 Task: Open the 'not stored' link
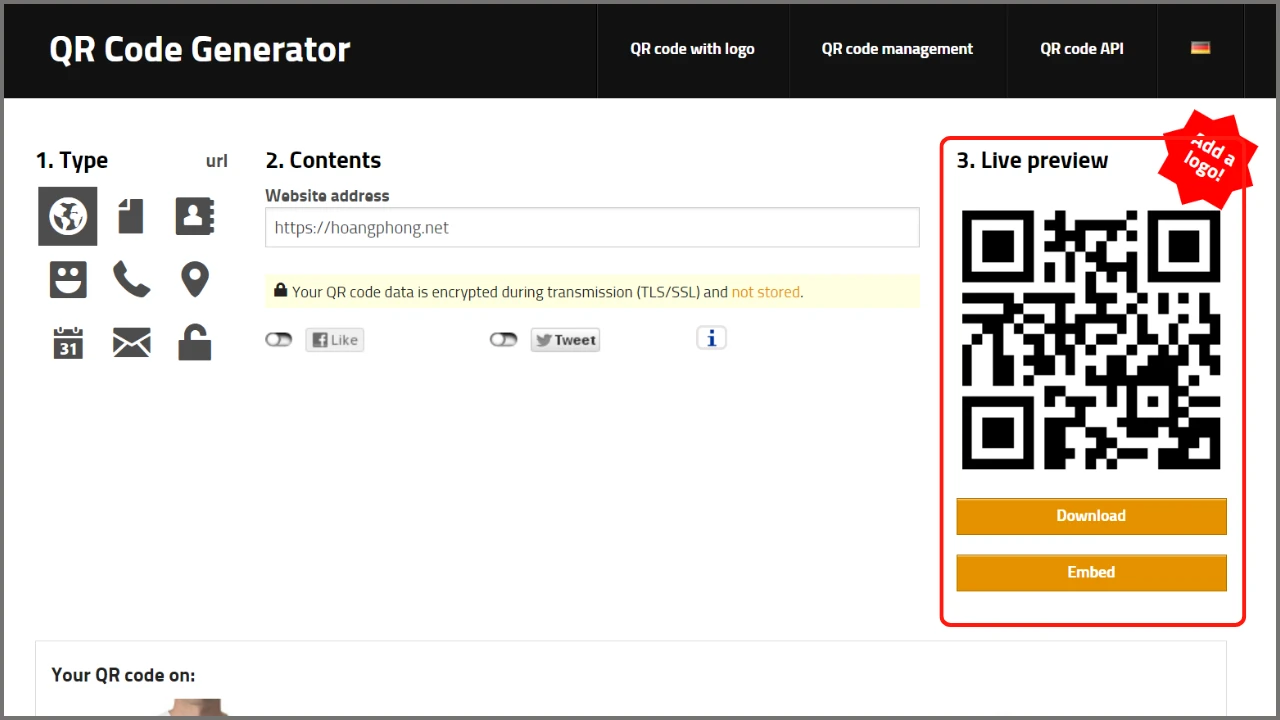click(x=766, y=292)
